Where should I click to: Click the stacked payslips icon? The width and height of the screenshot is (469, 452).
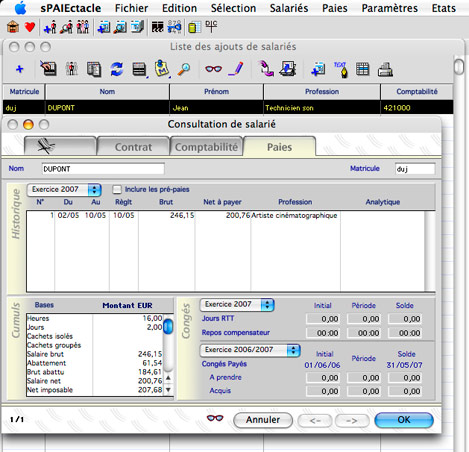[x=137, y=27]
